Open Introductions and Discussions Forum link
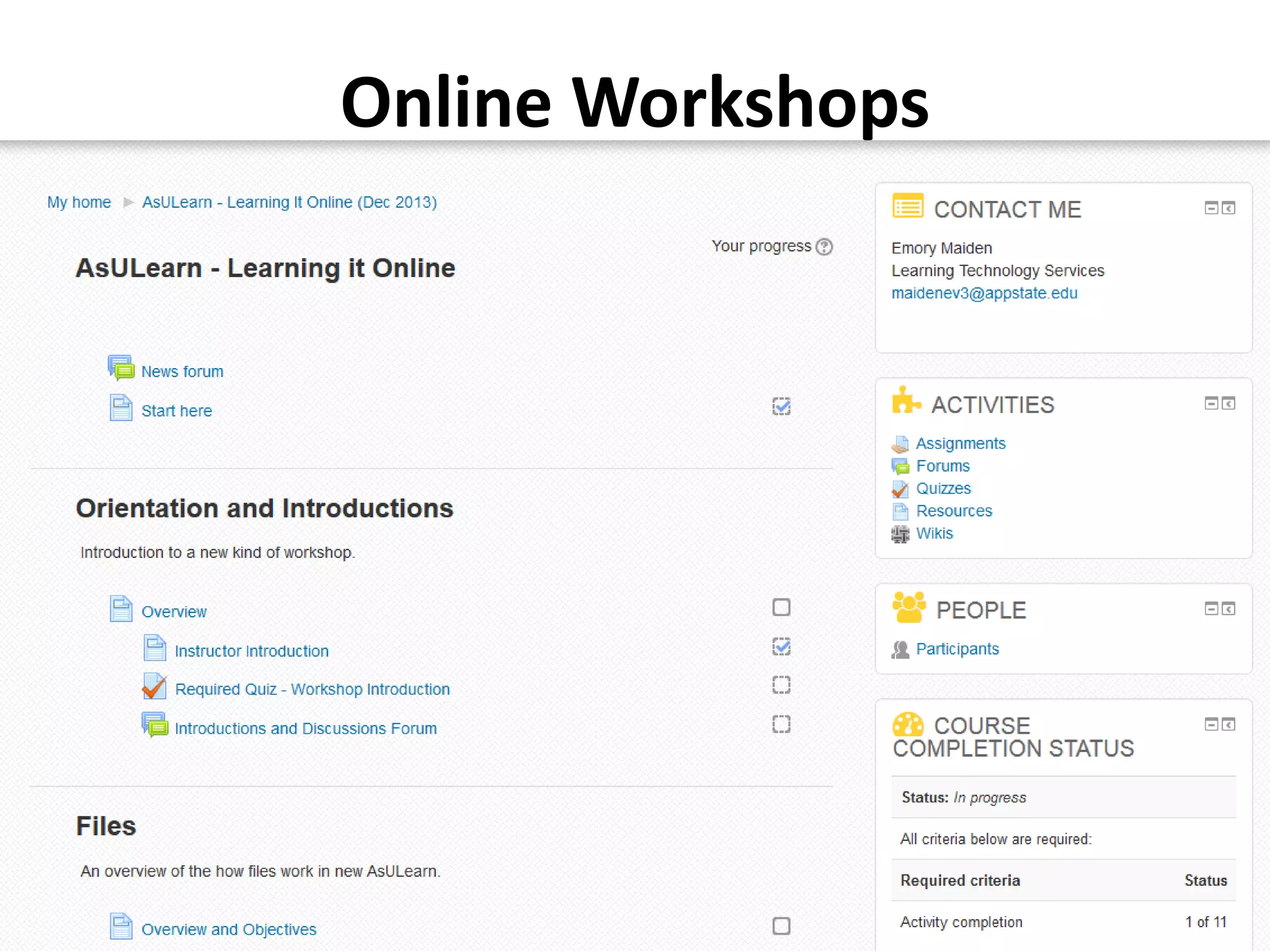The height and width of the screenshot is (952, 1270). click(x=306, y=729)
